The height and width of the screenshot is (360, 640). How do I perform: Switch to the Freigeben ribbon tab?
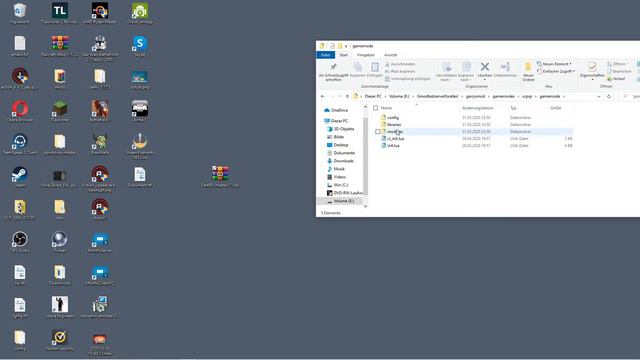366,55
